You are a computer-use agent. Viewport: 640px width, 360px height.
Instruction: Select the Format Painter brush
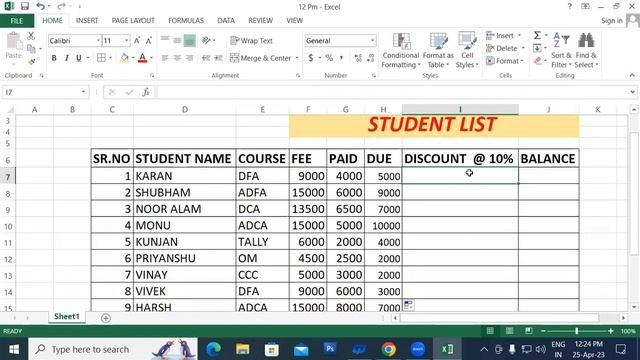(31, 61)
